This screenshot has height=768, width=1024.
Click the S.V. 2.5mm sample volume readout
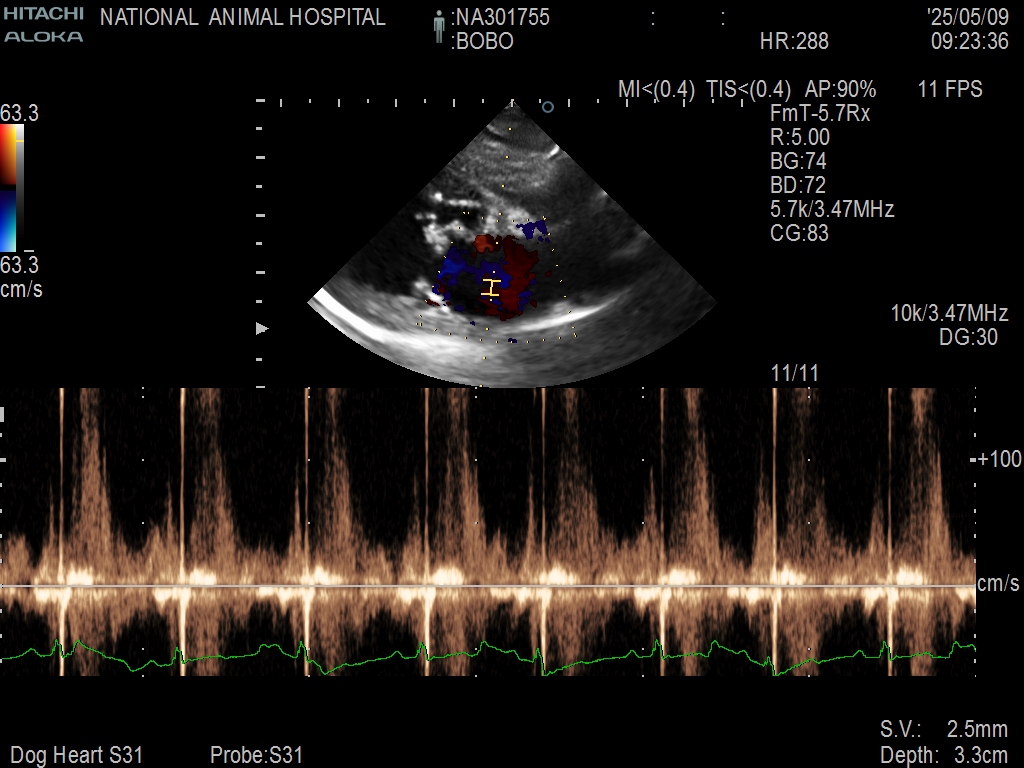(945, 730)
